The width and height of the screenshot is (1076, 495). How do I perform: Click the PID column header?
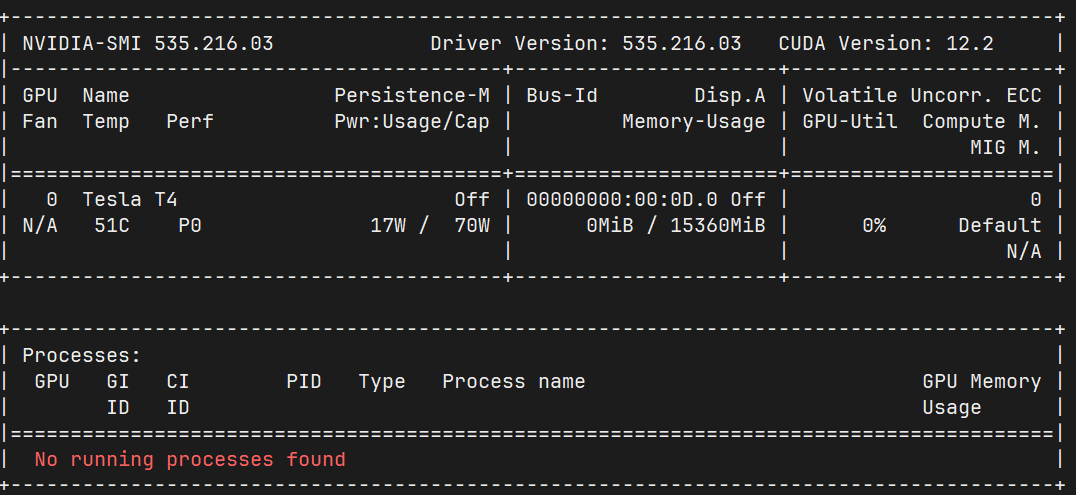(303, 382)
